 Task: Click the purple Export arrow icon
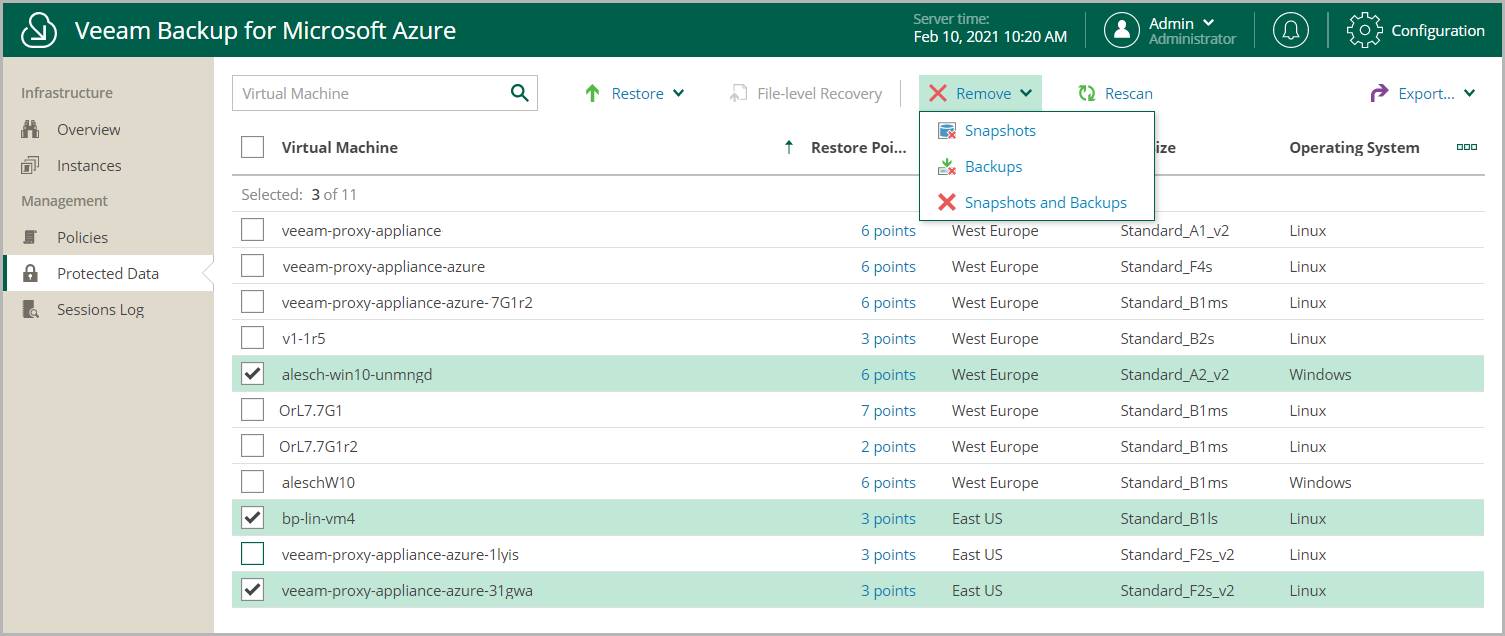pos(1379,93)
